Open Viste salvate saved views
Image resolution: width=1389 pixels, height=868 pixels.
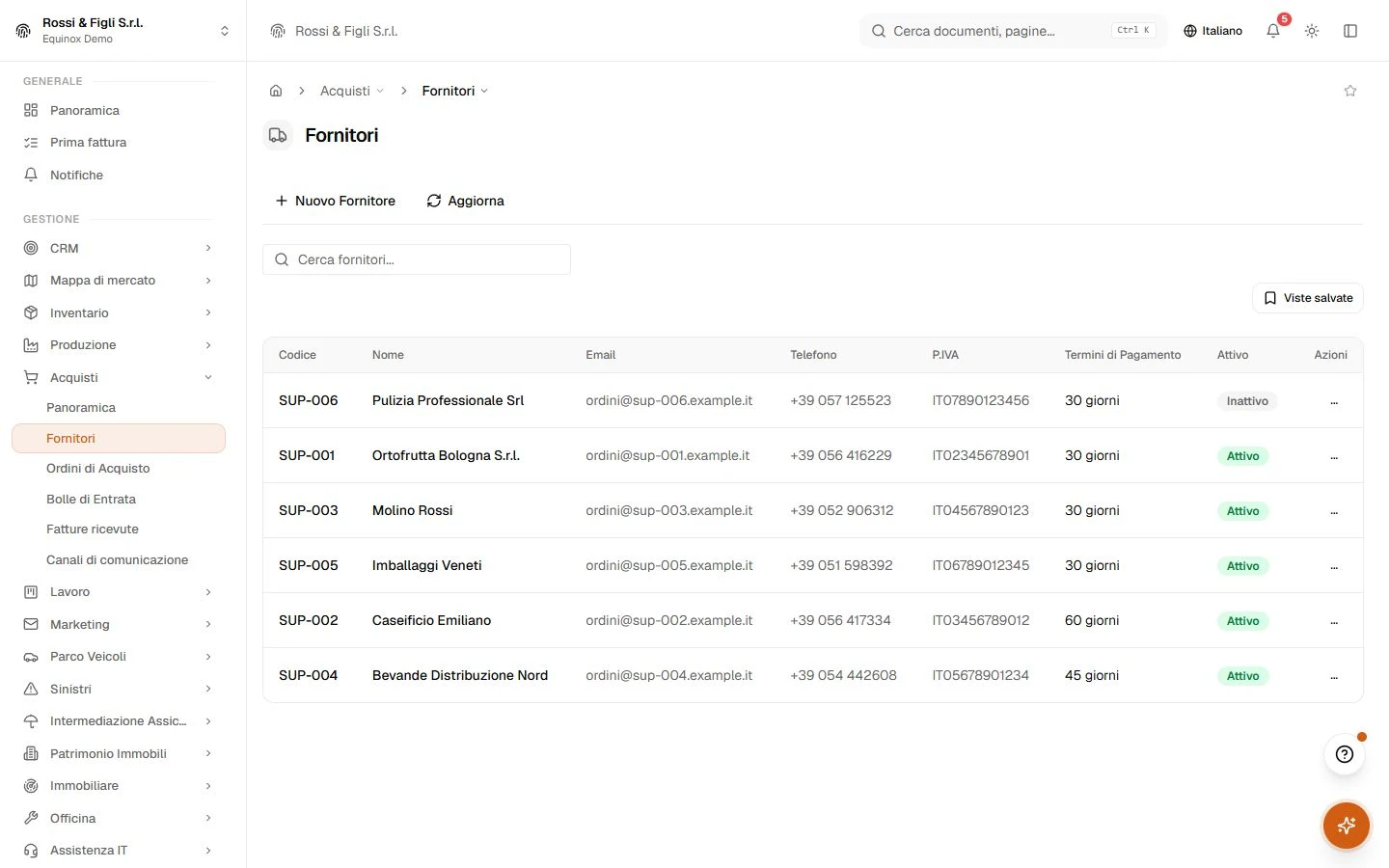click(1308, 298)
